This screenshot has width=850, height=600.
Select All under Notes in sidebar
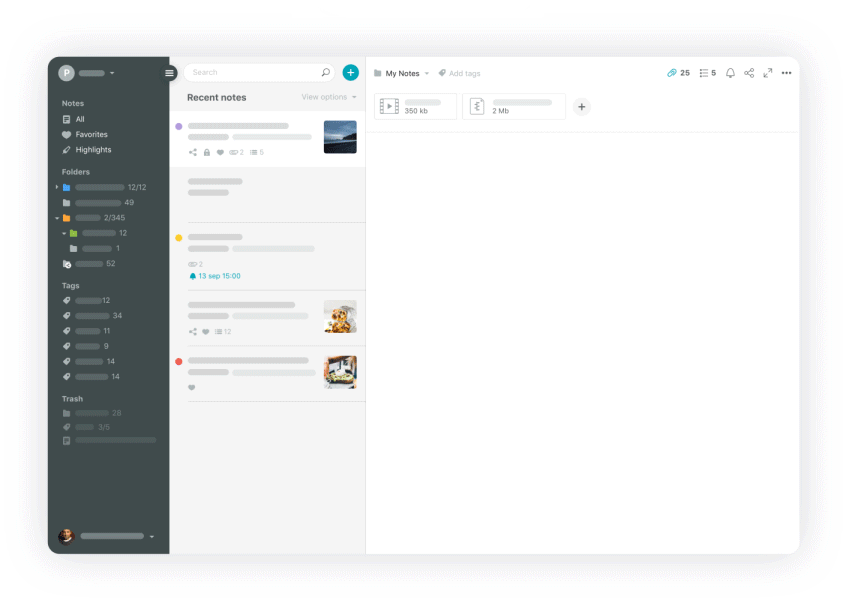(x=79, y=119)
